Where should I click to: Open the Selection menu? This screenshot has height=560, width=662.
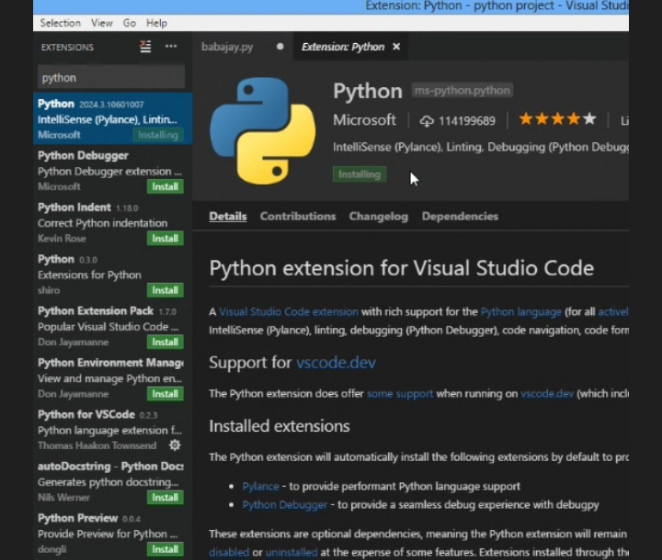60,23
